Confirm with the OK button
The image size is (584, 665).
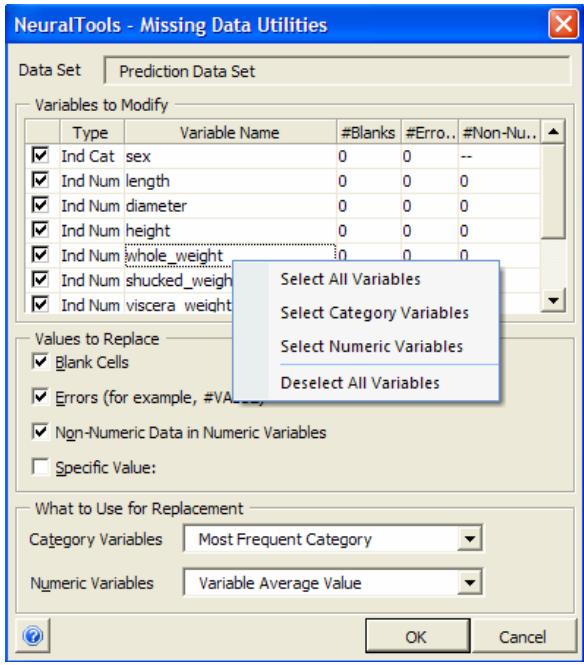(x=418, y=636)
